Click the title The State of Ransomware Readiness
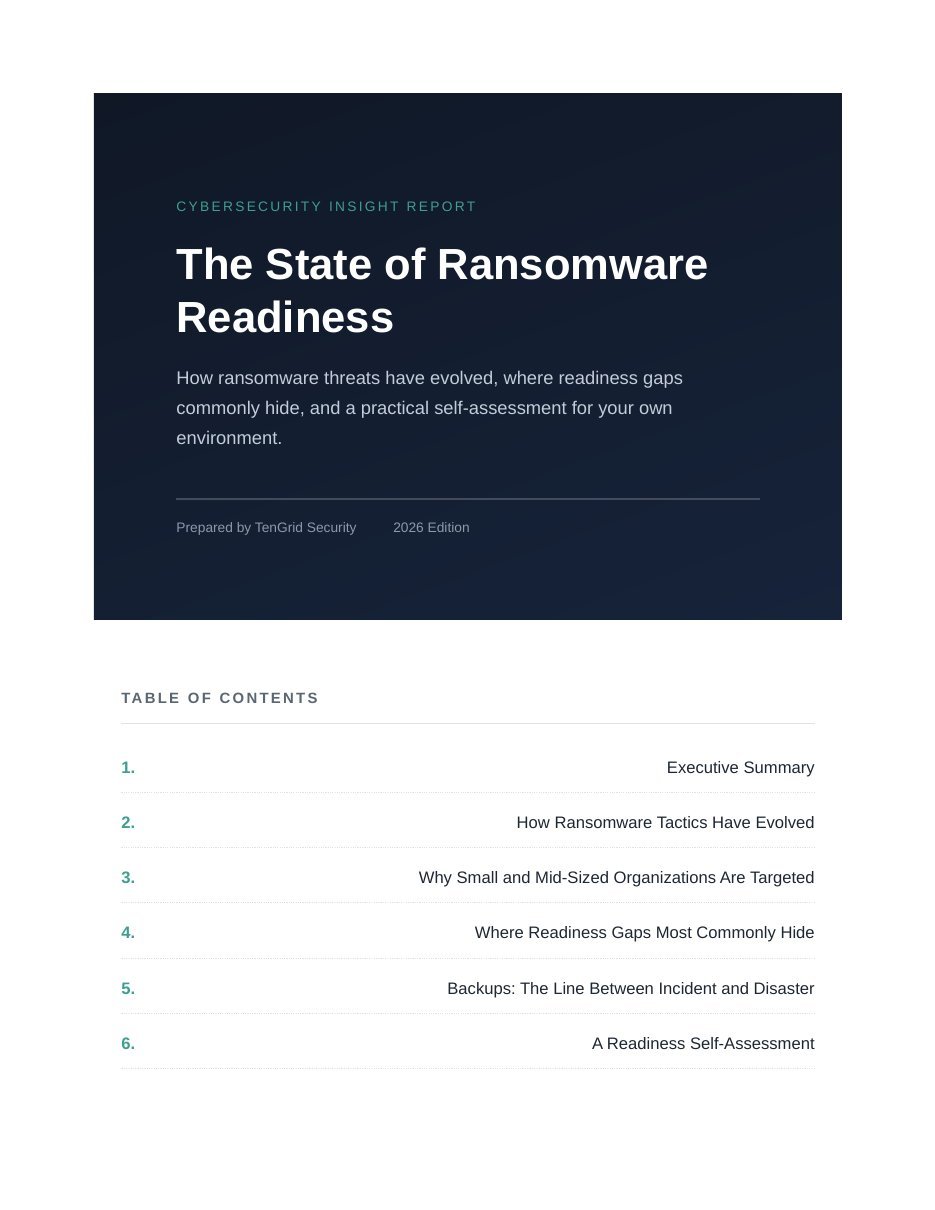The height and width of the screenshot is (1210, 935). pos(442,291)
